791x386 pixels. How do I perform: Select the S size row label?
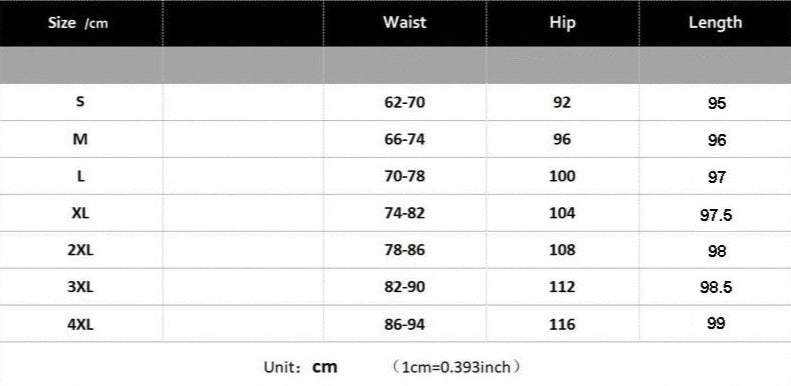(x=80, y=101)
